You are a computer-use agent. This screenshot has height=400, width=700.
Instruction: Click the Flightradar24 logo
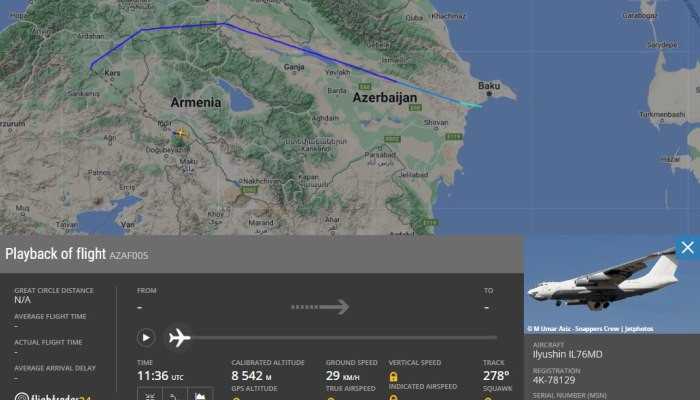pos(53,396)
